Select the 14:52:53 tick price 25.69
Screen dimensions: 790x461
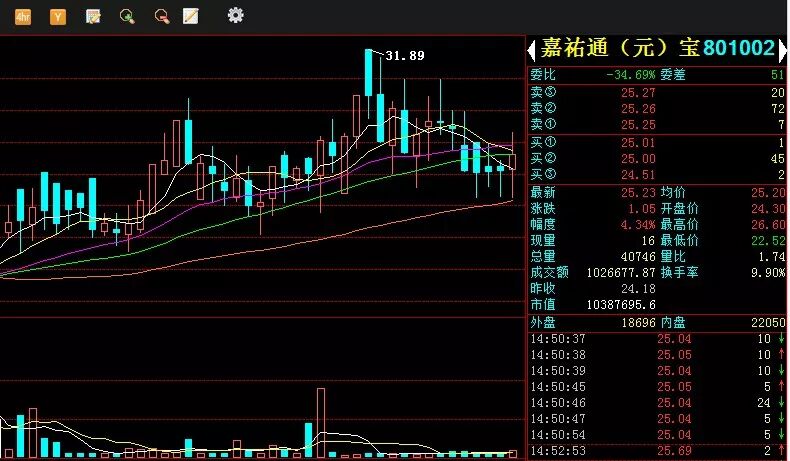pos(674,450)
